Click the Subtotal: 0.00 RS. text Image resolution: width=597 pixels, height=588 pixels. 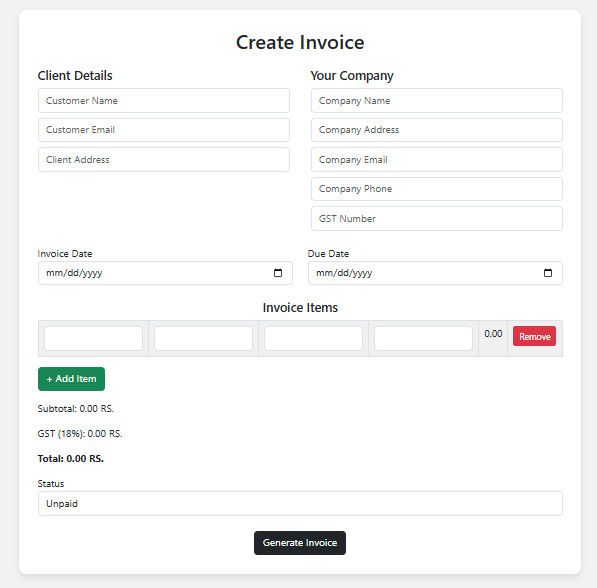(76, 409)
